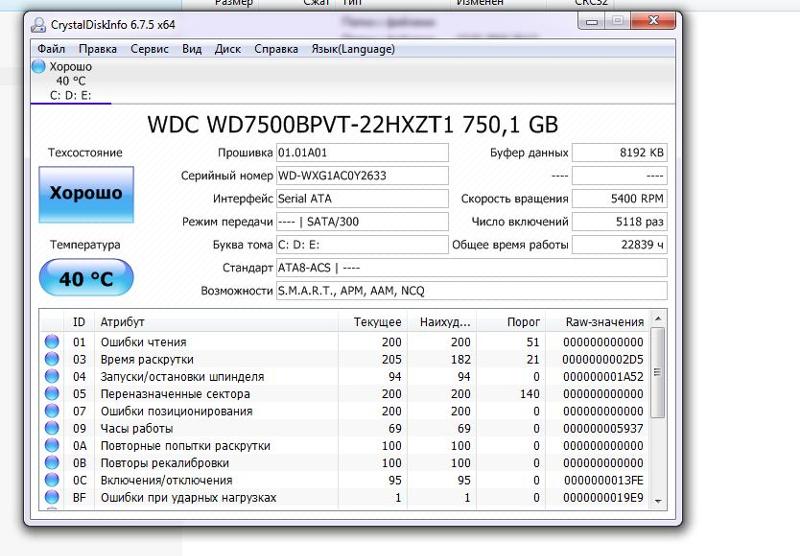The width and height of the screenshot is (800, 556).
Task: Select Ошибки позиционирования attribute name
Action: [x=176, y=411]
